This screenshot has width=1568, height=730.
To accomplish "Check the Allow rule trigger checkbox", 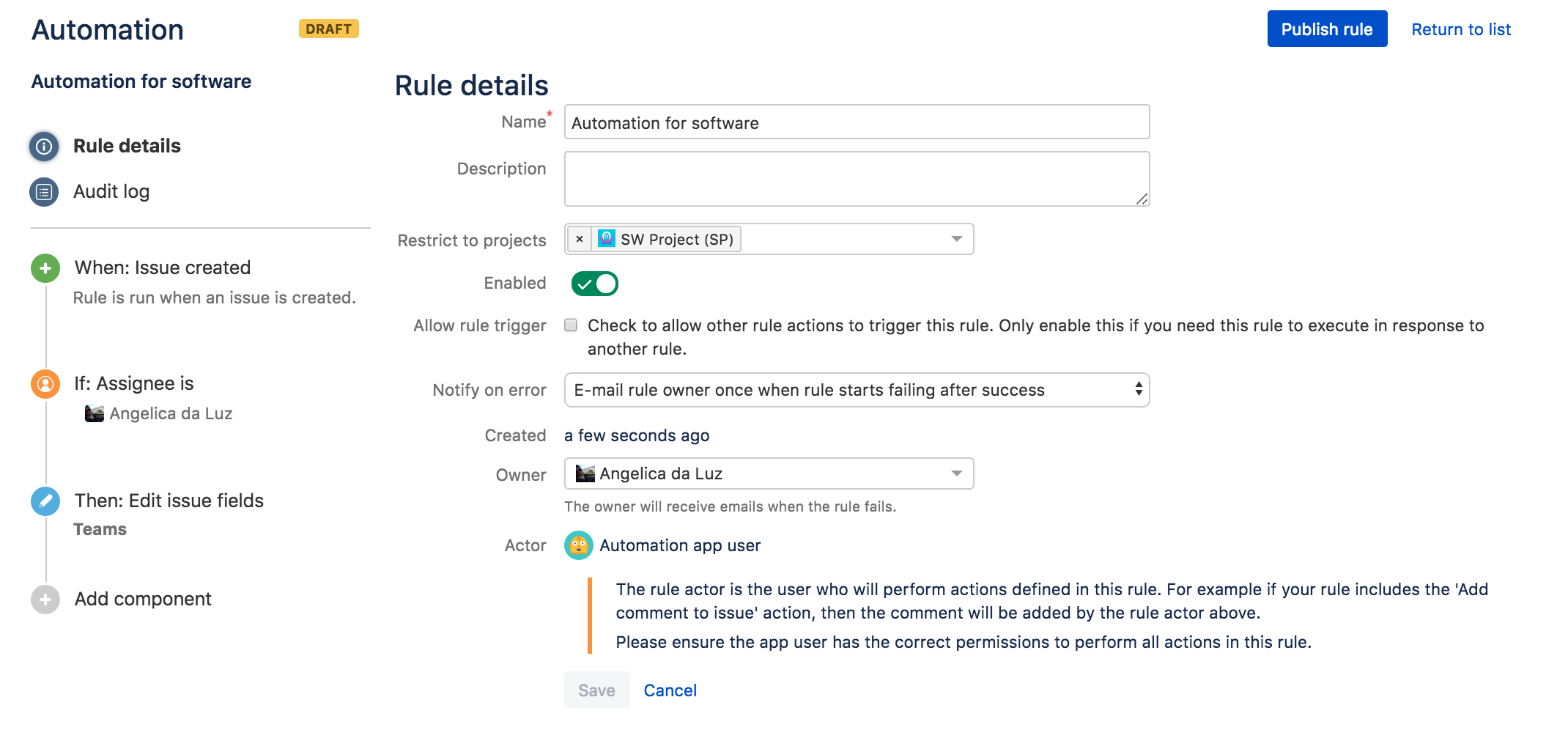I will 570,325.
